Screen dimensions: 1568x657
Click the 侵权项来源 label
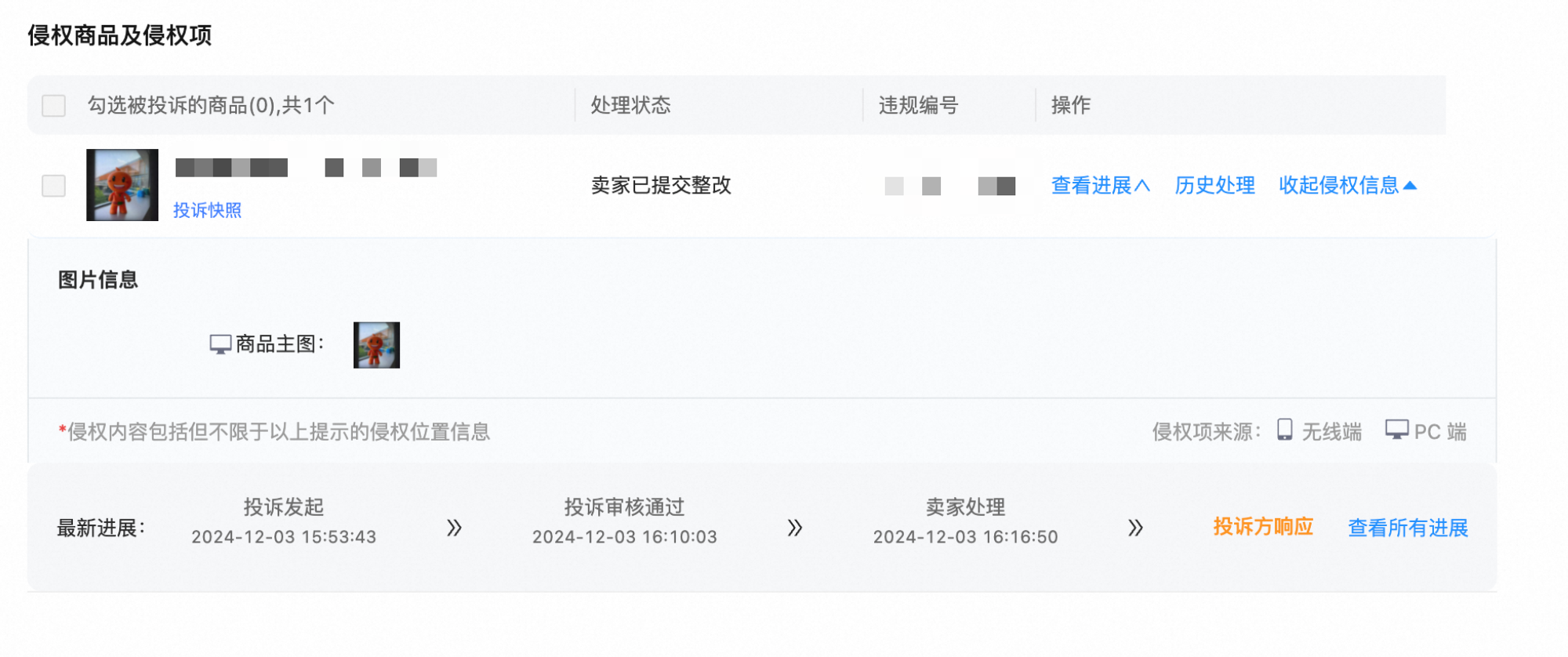pos(1207,431)
